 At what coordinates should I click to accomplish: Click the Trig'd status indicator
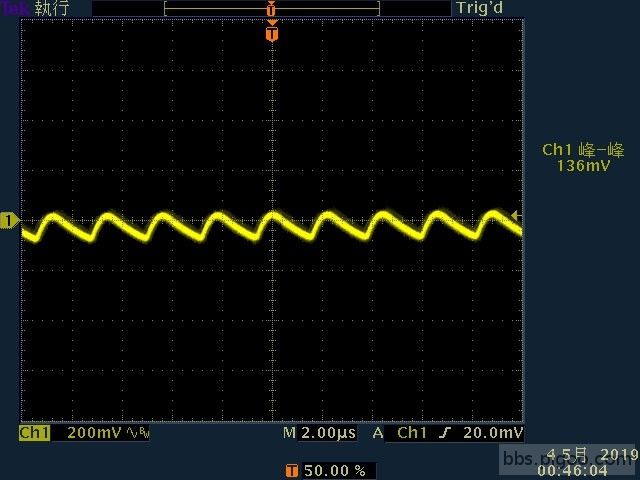click(479, 8)
